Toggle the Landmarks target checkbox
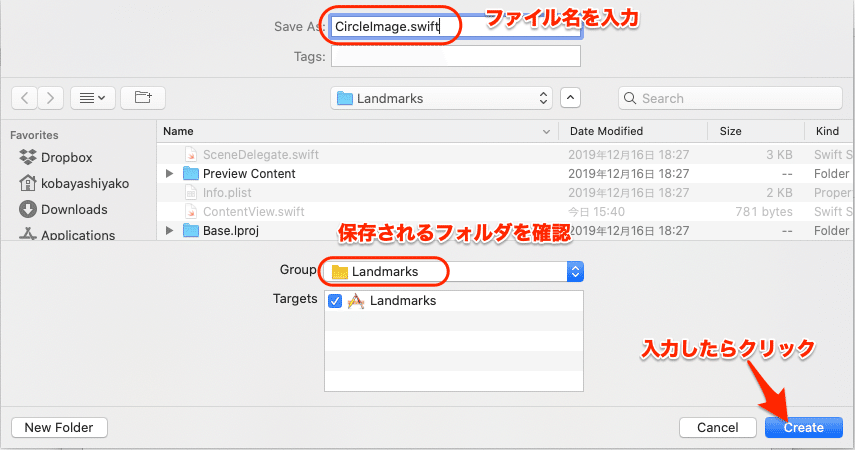Screen dimensions: 855x450 click(335, 301)
